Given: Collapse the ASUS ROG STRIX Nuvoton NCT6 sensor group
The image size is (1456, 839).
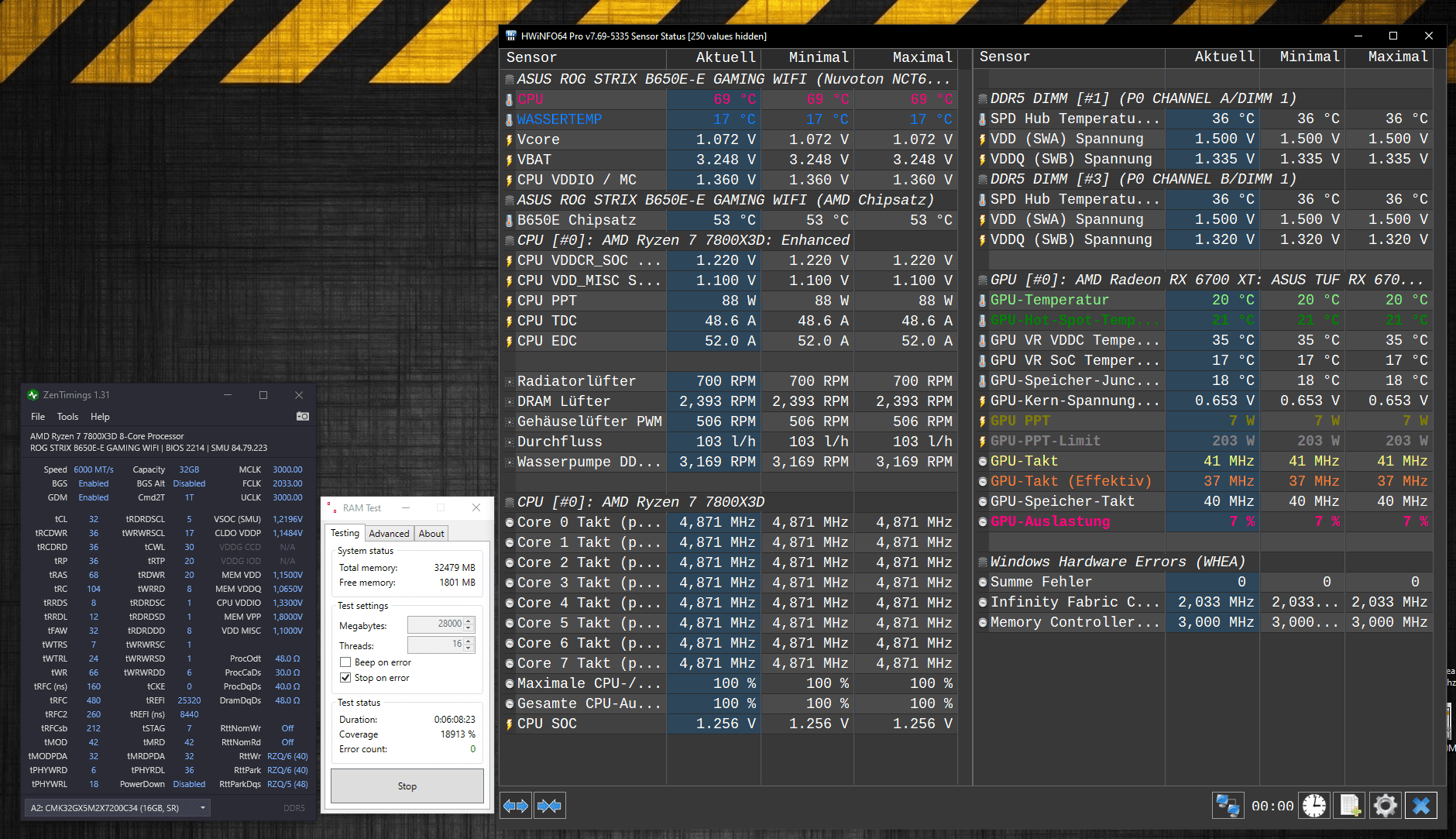Looking at the screenshot, I should tap(510, 80).
